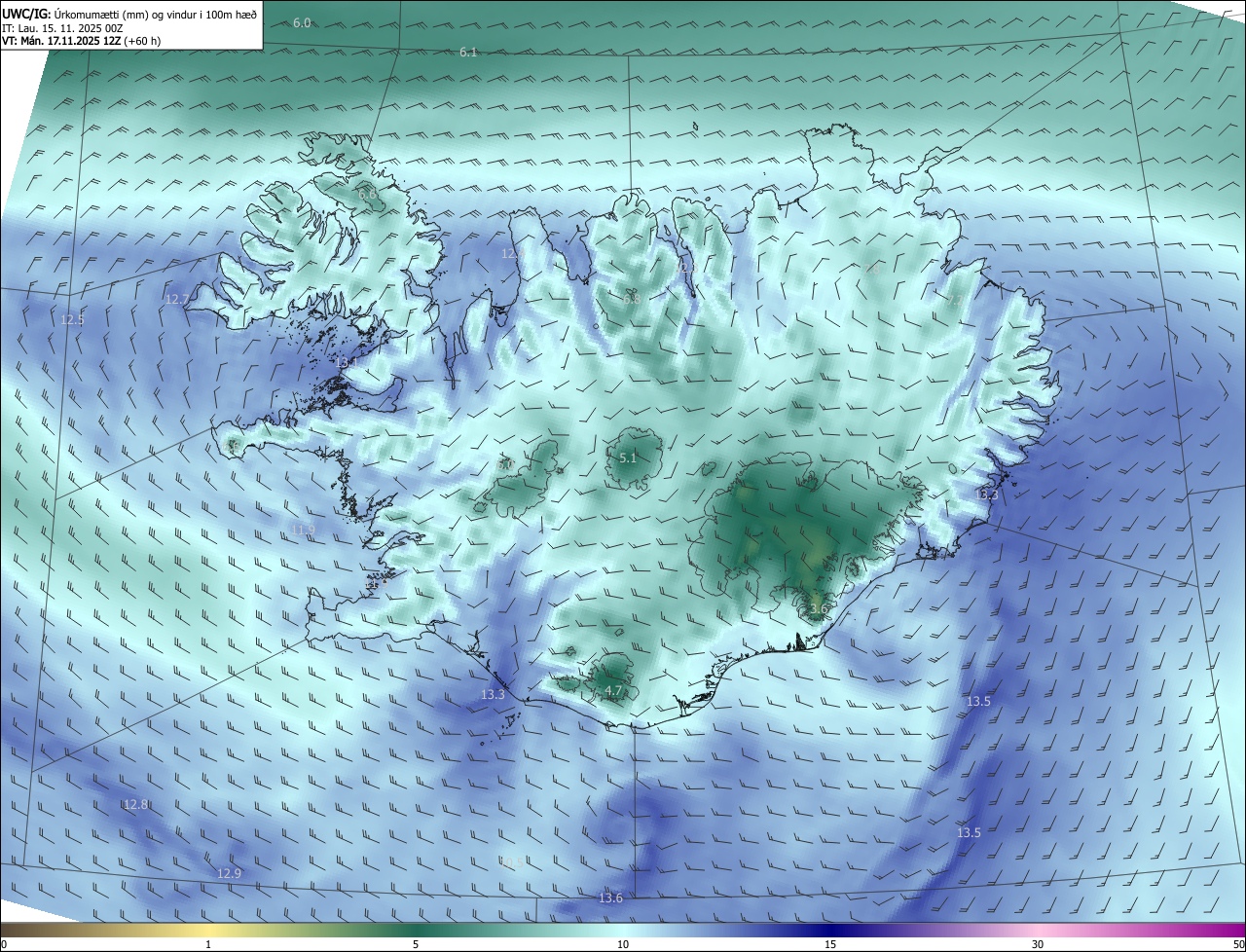
Task: Click the '12.7' value label
Action: [x=176, y=299]
